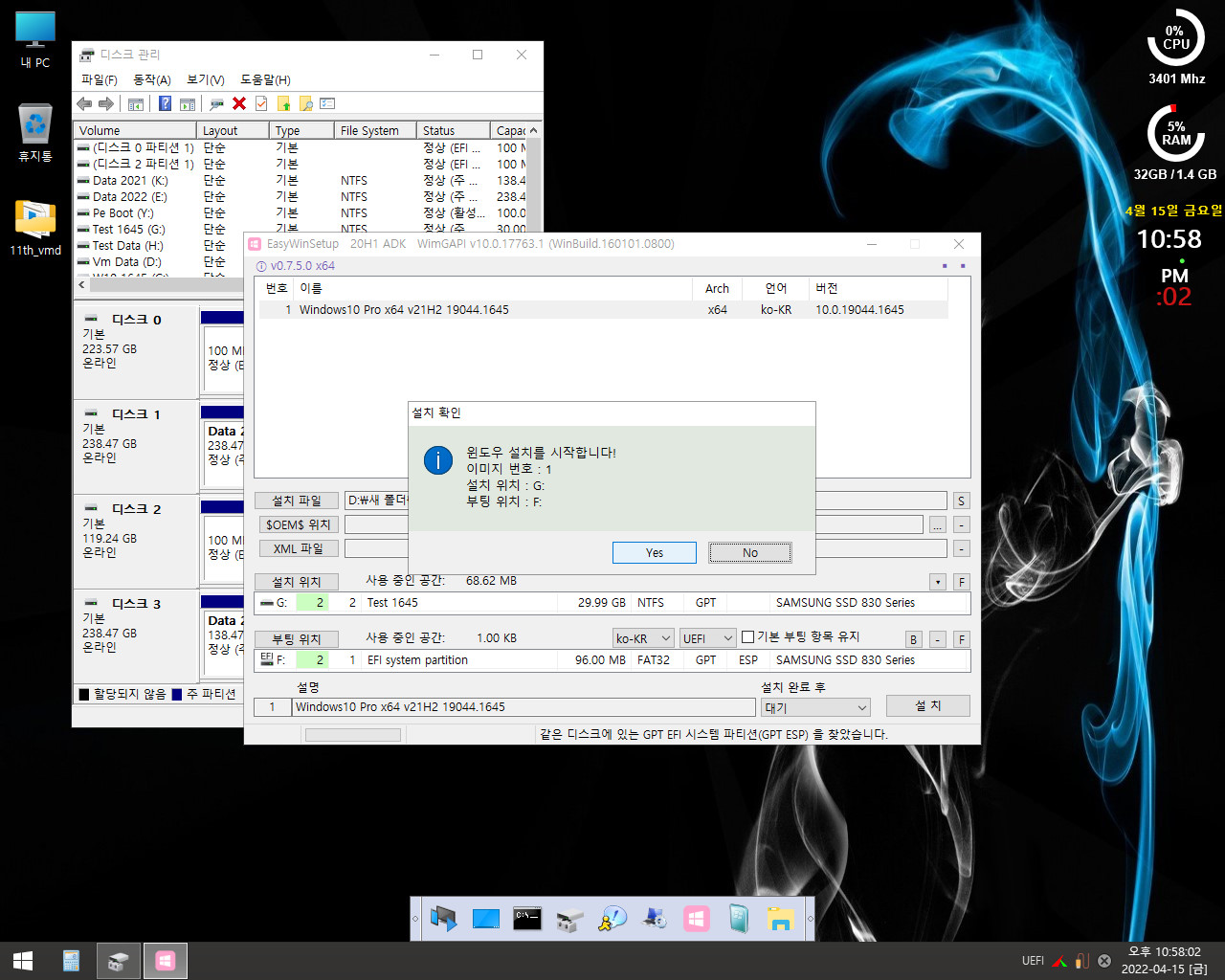Click the description field Windows10 Pro x64 v21H2
This screenshot has width=1225, height=980.
coord(523,707)
